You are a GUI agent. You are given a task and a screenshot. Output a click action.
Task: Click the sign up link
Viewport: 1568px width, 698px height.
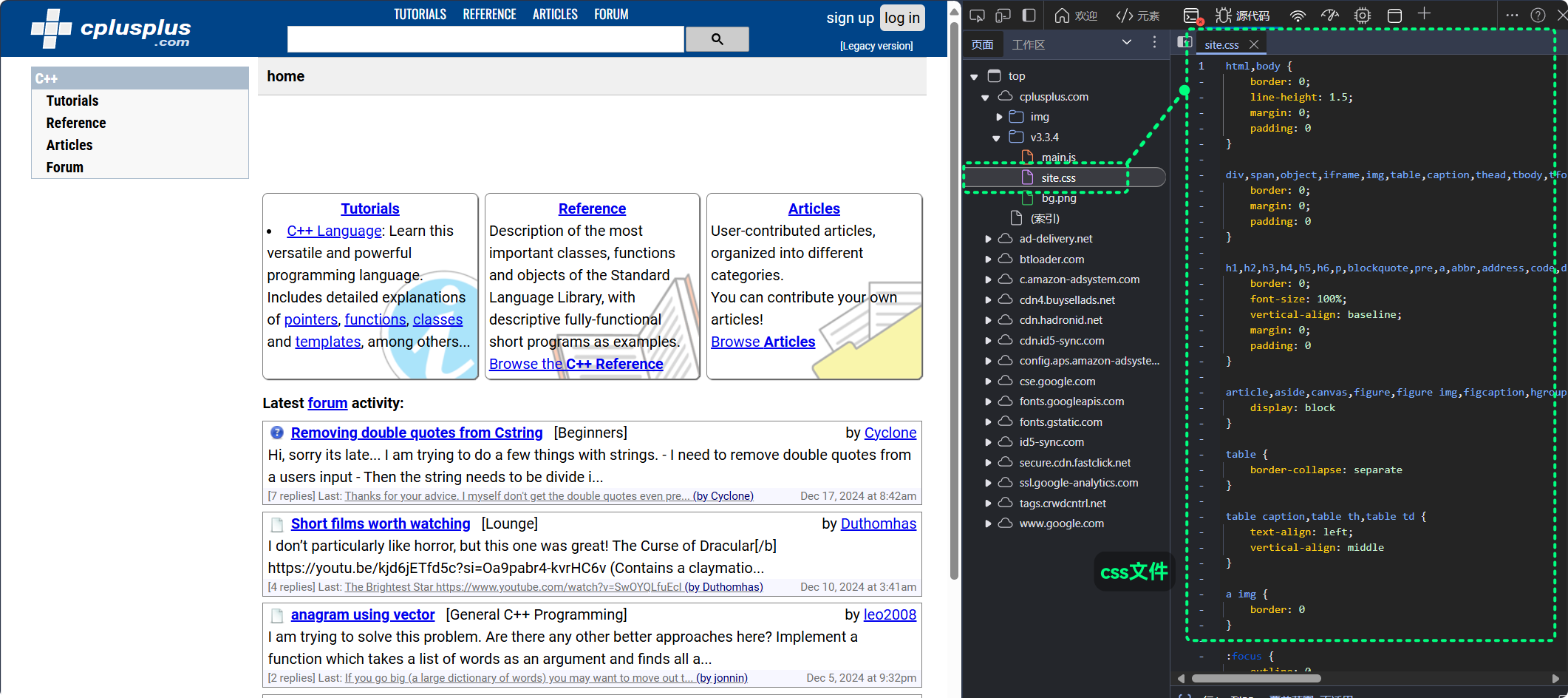850,18
